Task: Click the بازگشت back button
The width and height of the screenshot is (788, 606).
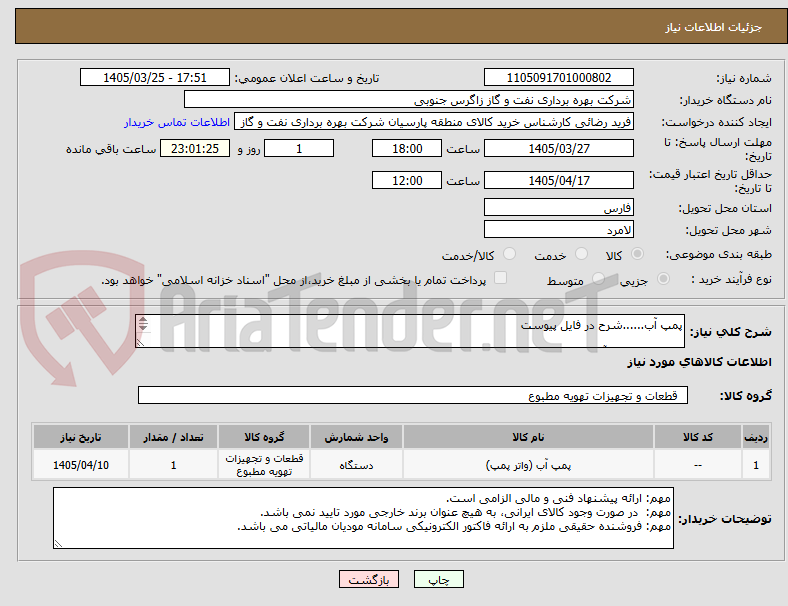Action: (x=369, y=579)
